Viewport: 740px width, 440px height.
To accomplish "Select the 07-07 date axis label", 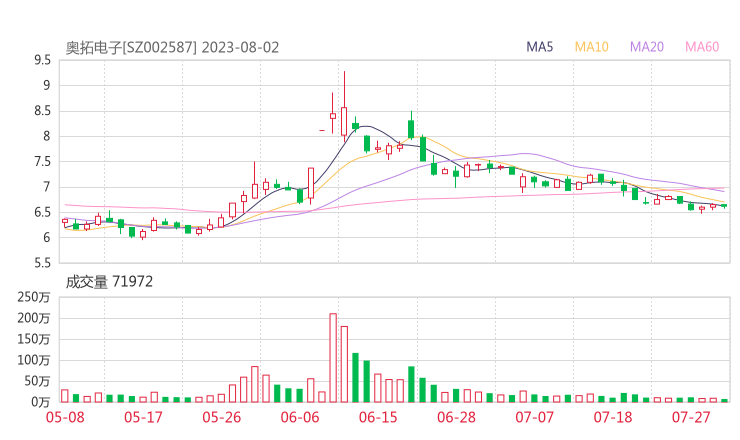I will pyautogui.click(x=535, y=417).
